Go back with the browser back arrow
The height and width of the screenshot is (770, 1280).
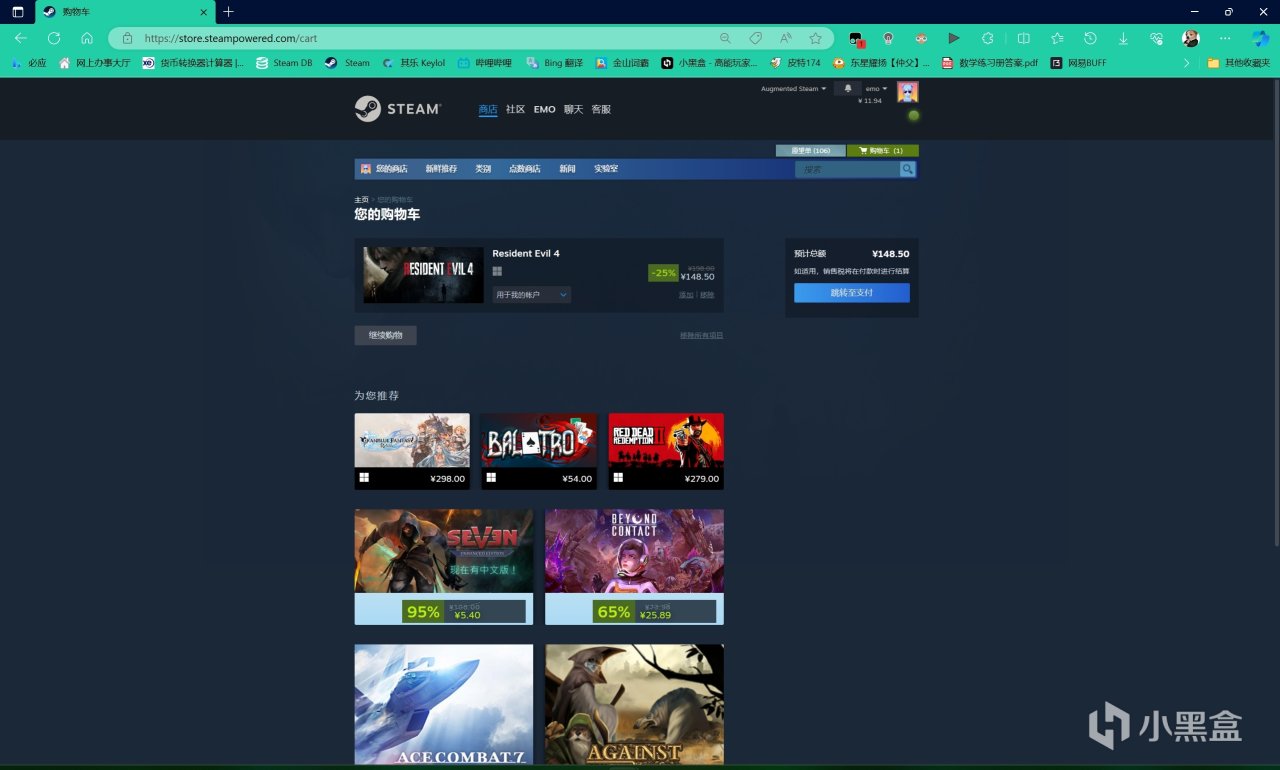click(x=21, y=38)
